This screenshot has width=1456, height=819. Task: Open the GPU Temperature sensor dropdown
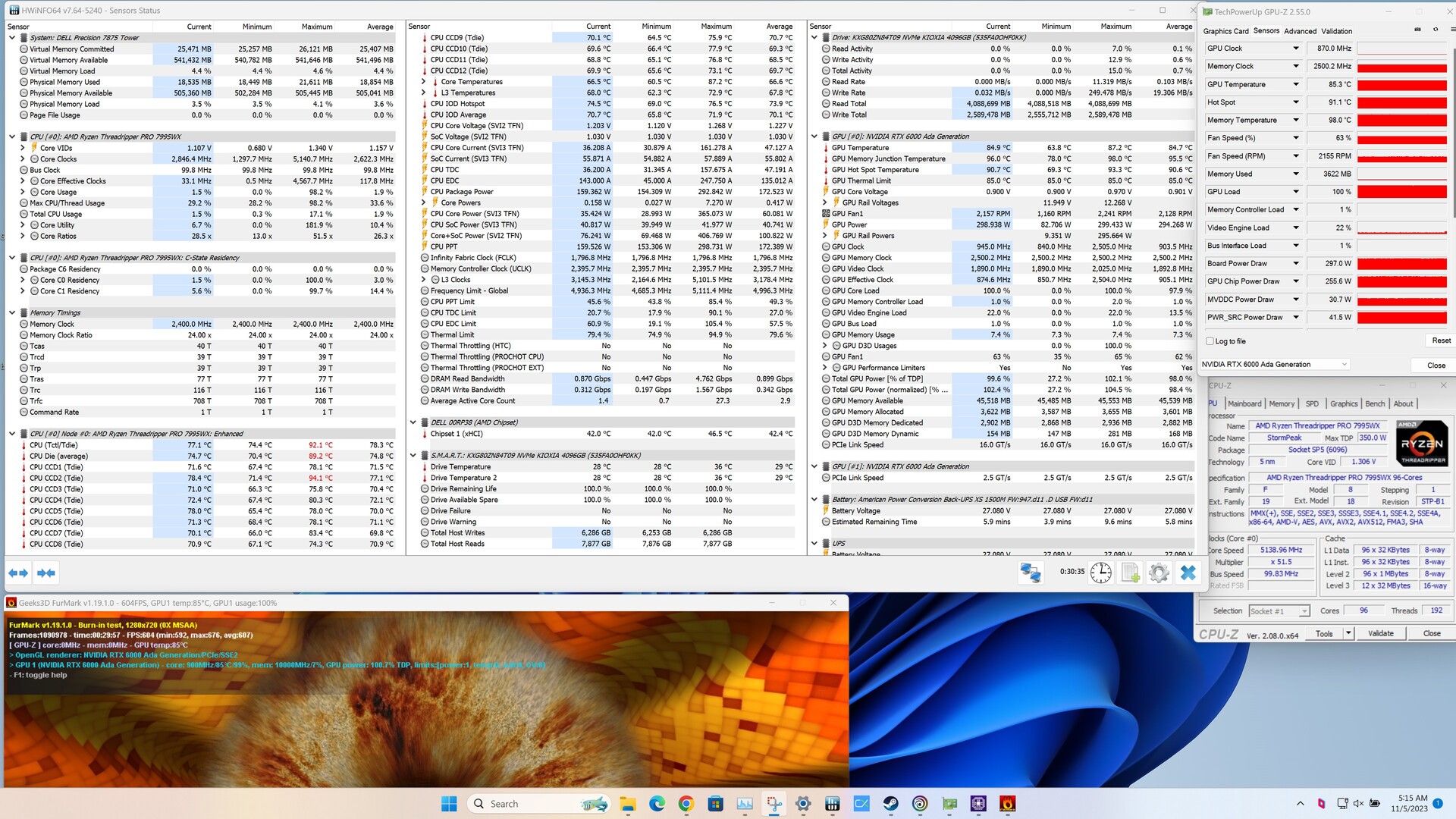[1295, 84]
